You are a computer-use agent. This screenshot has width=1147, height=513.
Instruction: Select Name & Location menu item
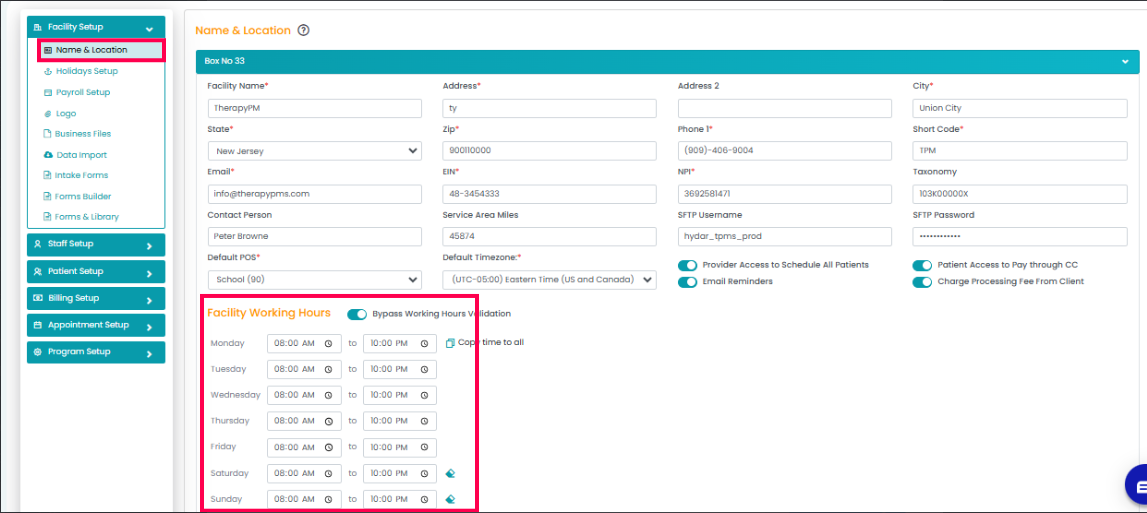click(x=102, y=50)
